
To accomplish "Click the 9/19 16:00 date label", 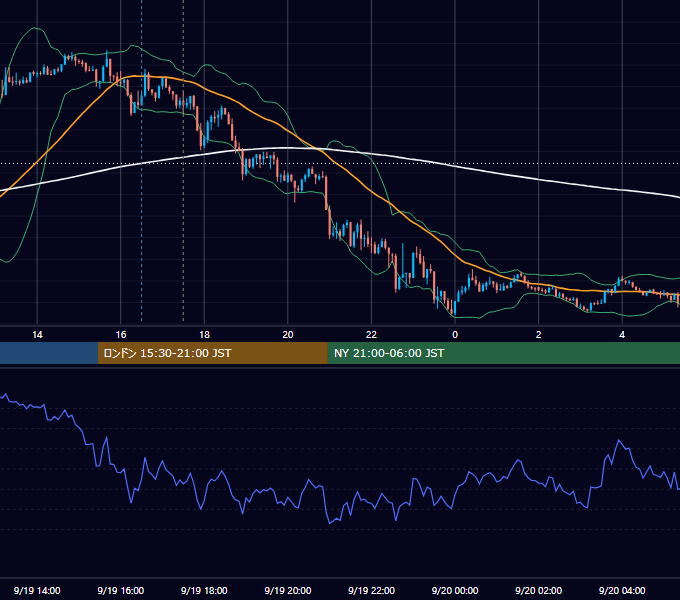I will [x=121, y=590].
